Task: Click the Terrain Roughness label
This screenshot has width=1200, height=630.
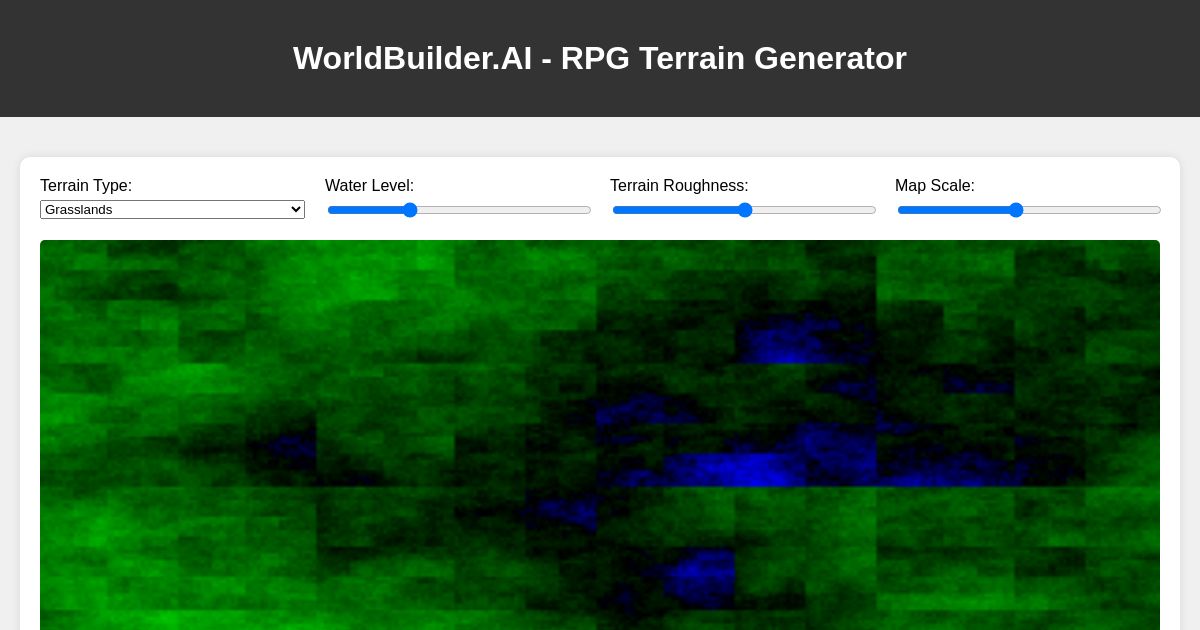Action: point(679,186)
